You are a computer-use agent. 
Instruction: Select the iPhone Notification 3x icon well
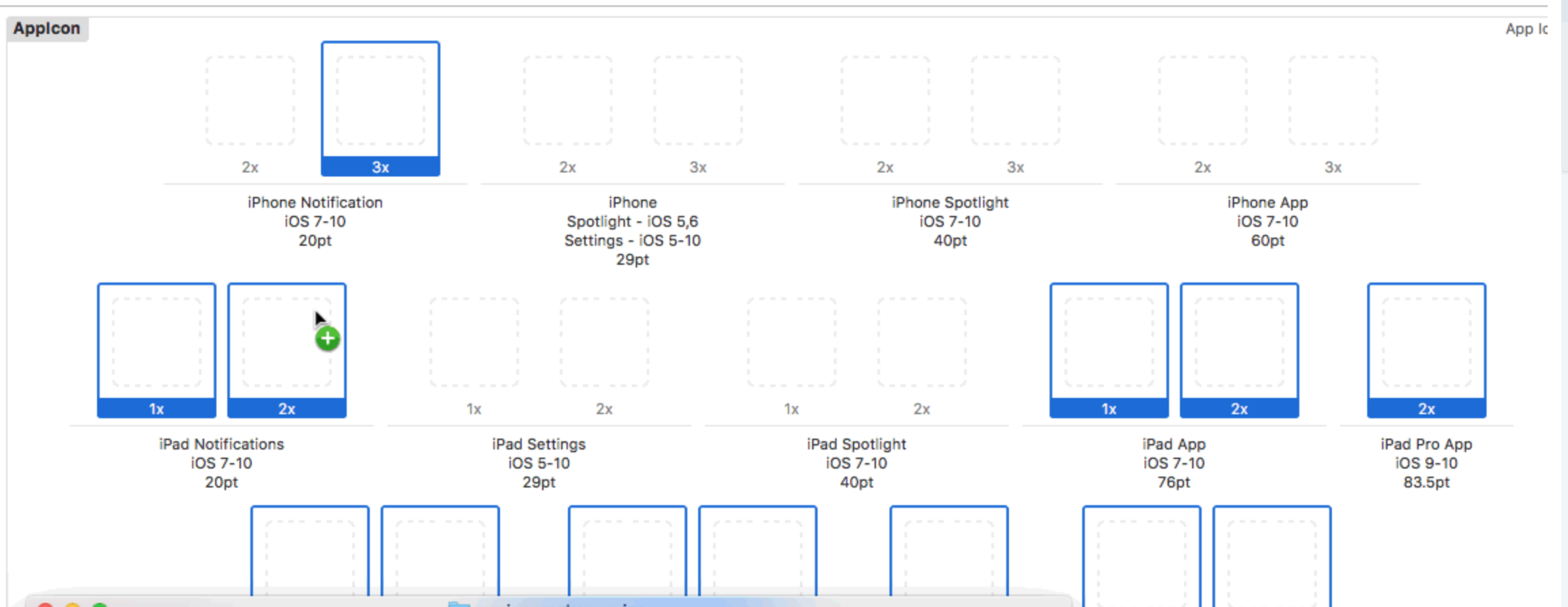pos(381,102)
